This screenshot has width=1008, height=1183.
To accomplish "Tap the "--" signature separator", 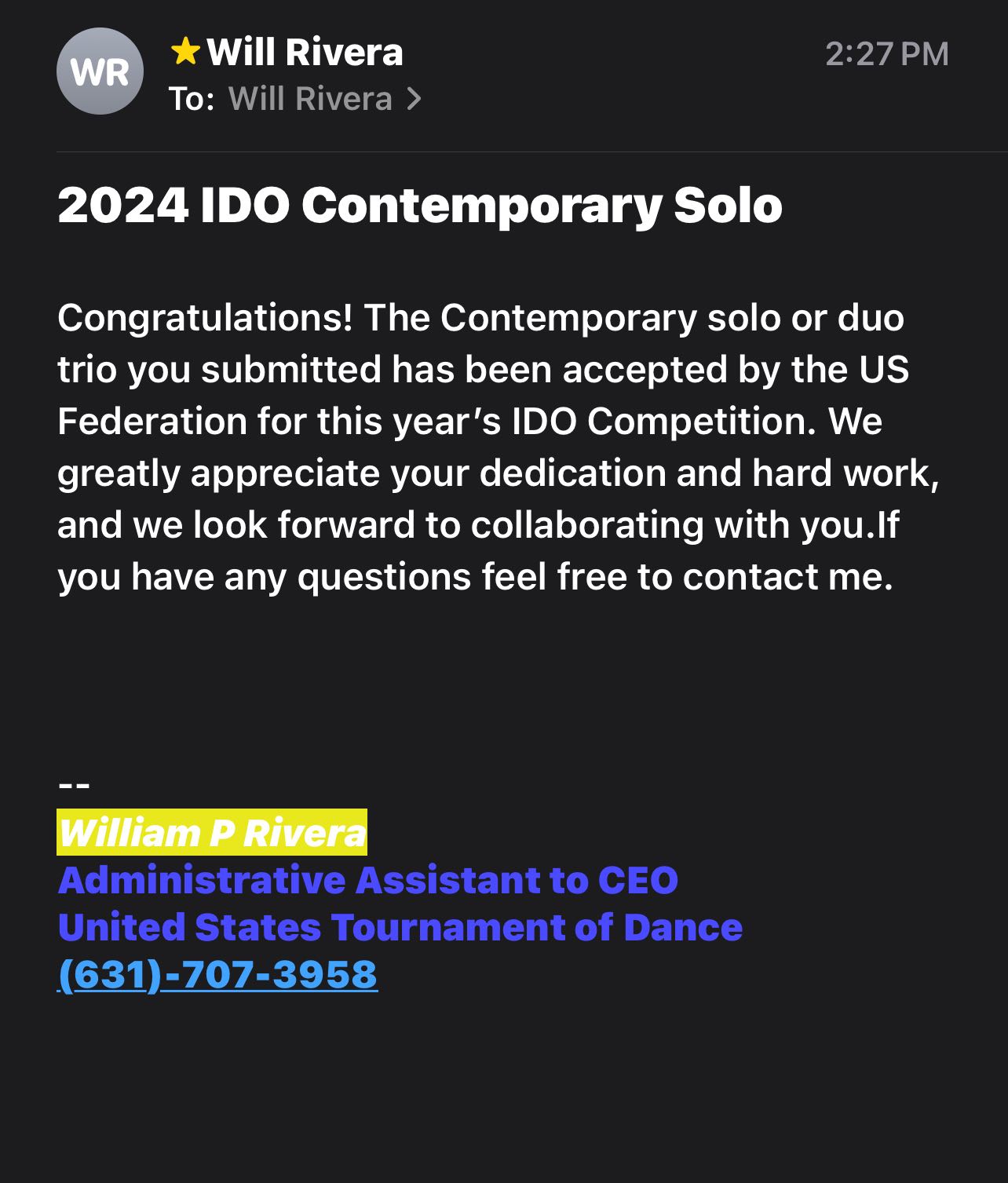I will pyautogui.click(x=74, y=784).
